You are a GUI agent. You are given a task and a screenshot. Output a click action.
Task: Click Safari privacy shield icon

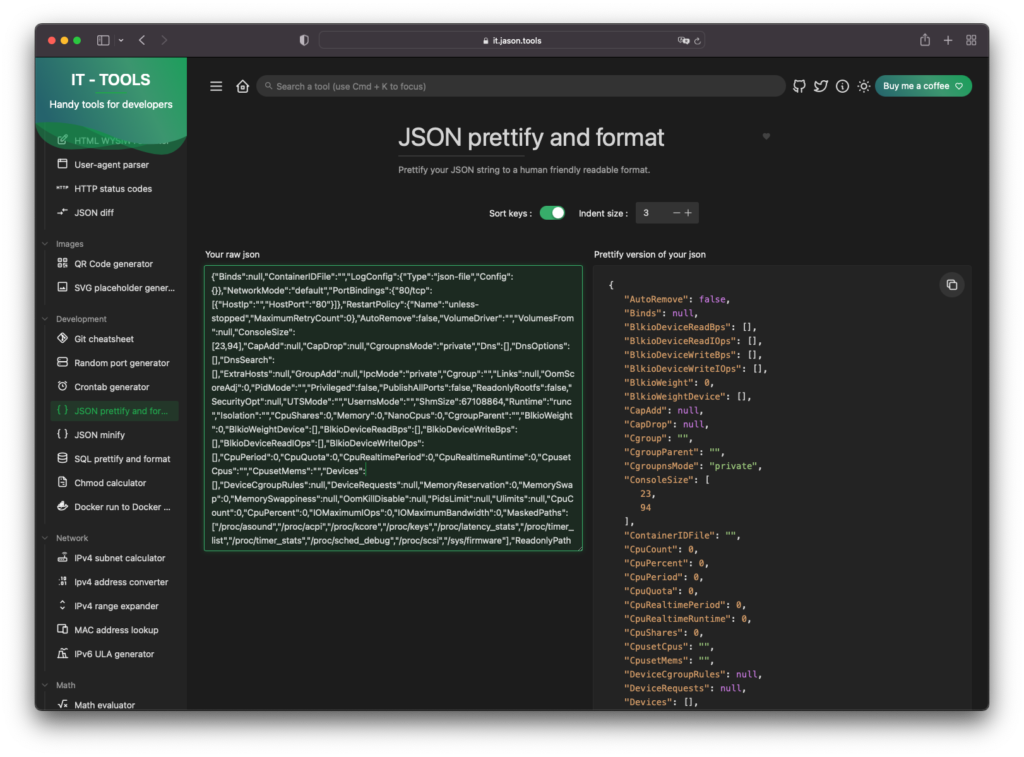[304, 40]
